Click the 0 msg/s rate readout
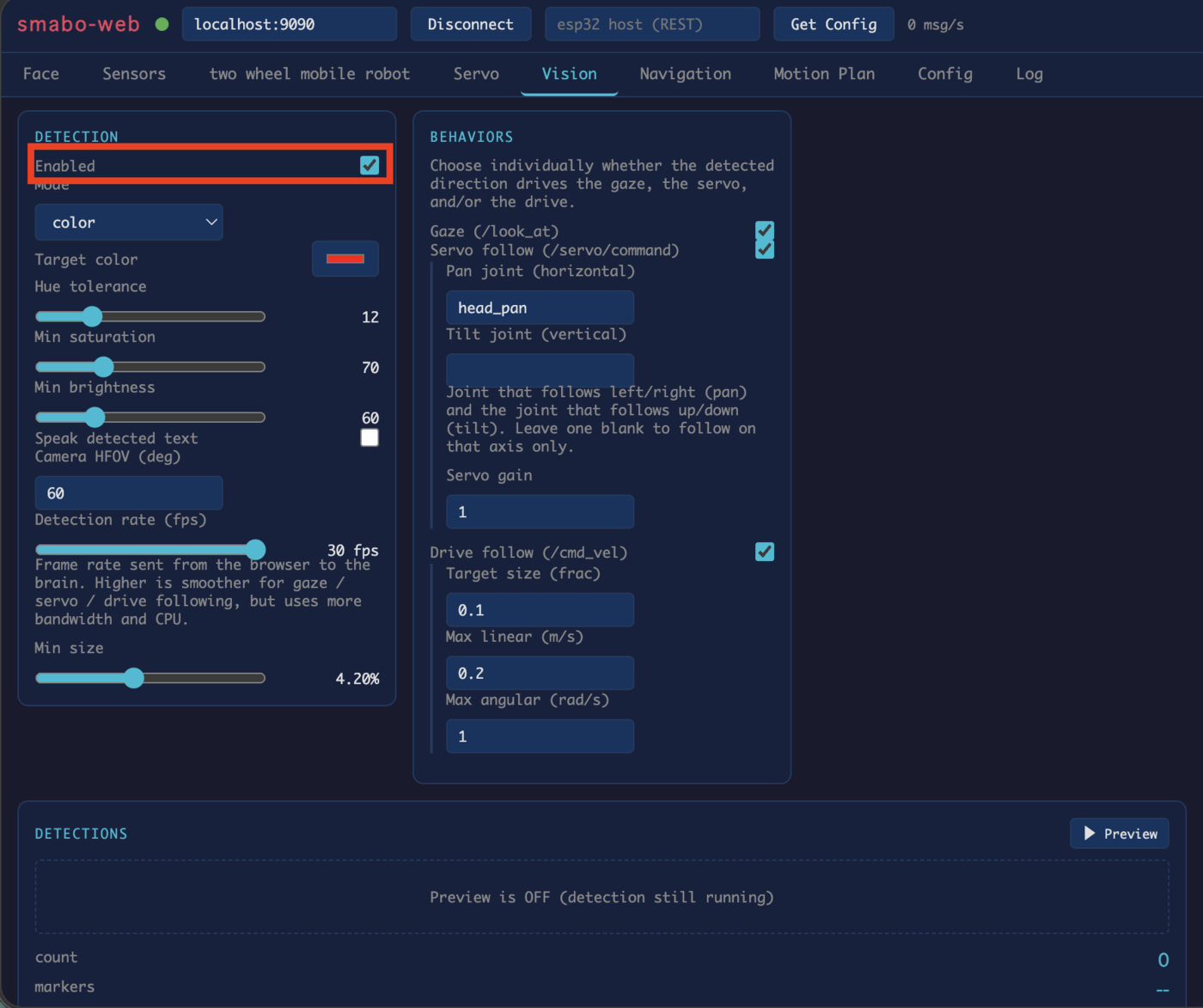1203x1008 pixels. coord(936,25)
